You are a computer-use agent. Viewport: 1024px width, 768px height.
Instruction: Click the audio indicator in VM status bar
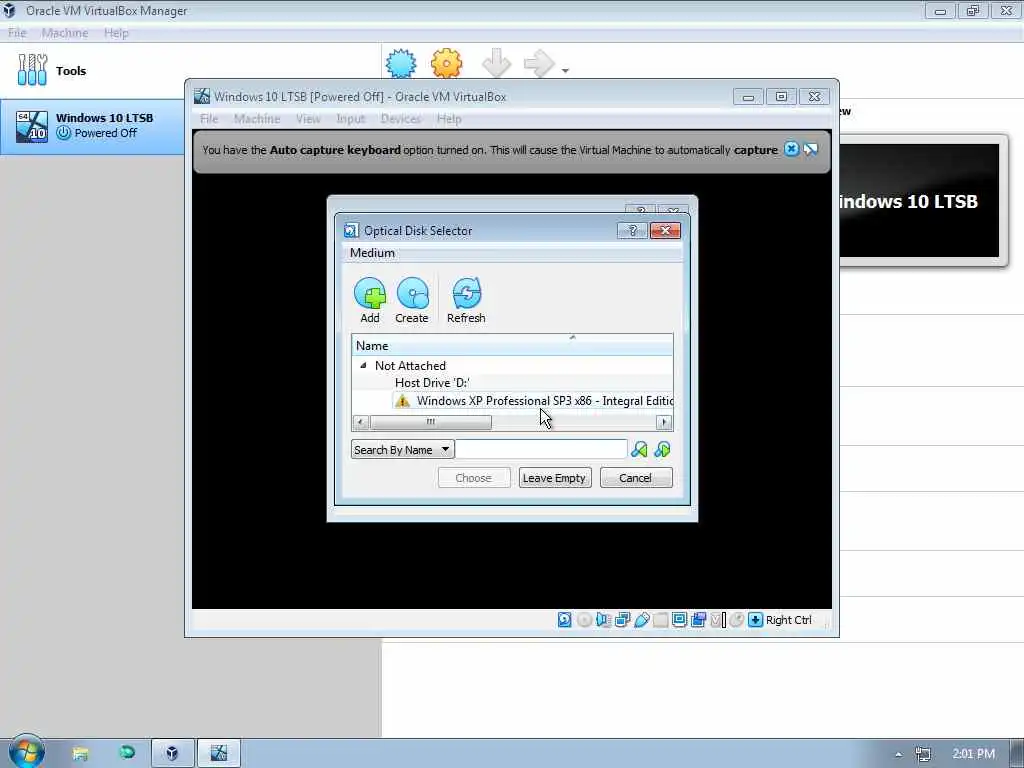click(603, 619)
